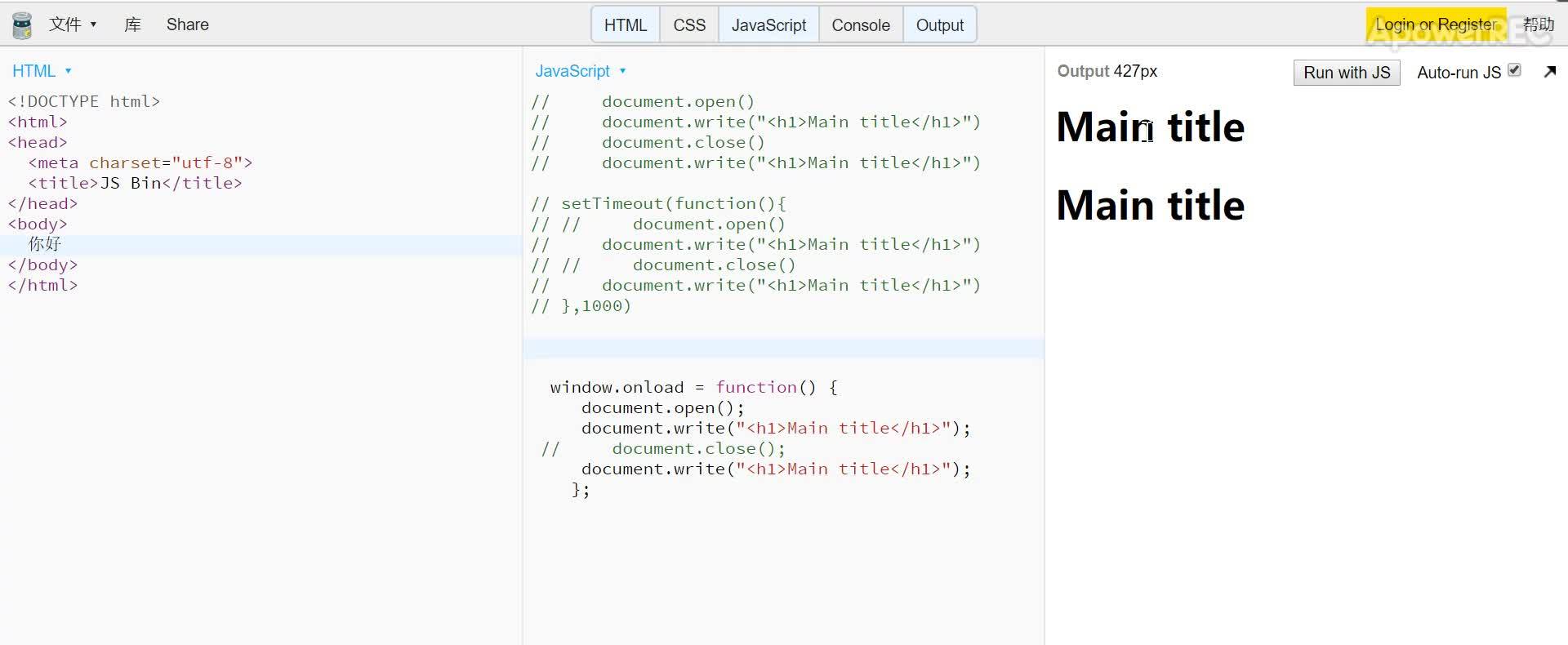1568x645 pixels.
Task: Toggle the Console panel tab
Action: tap(861, 25)
